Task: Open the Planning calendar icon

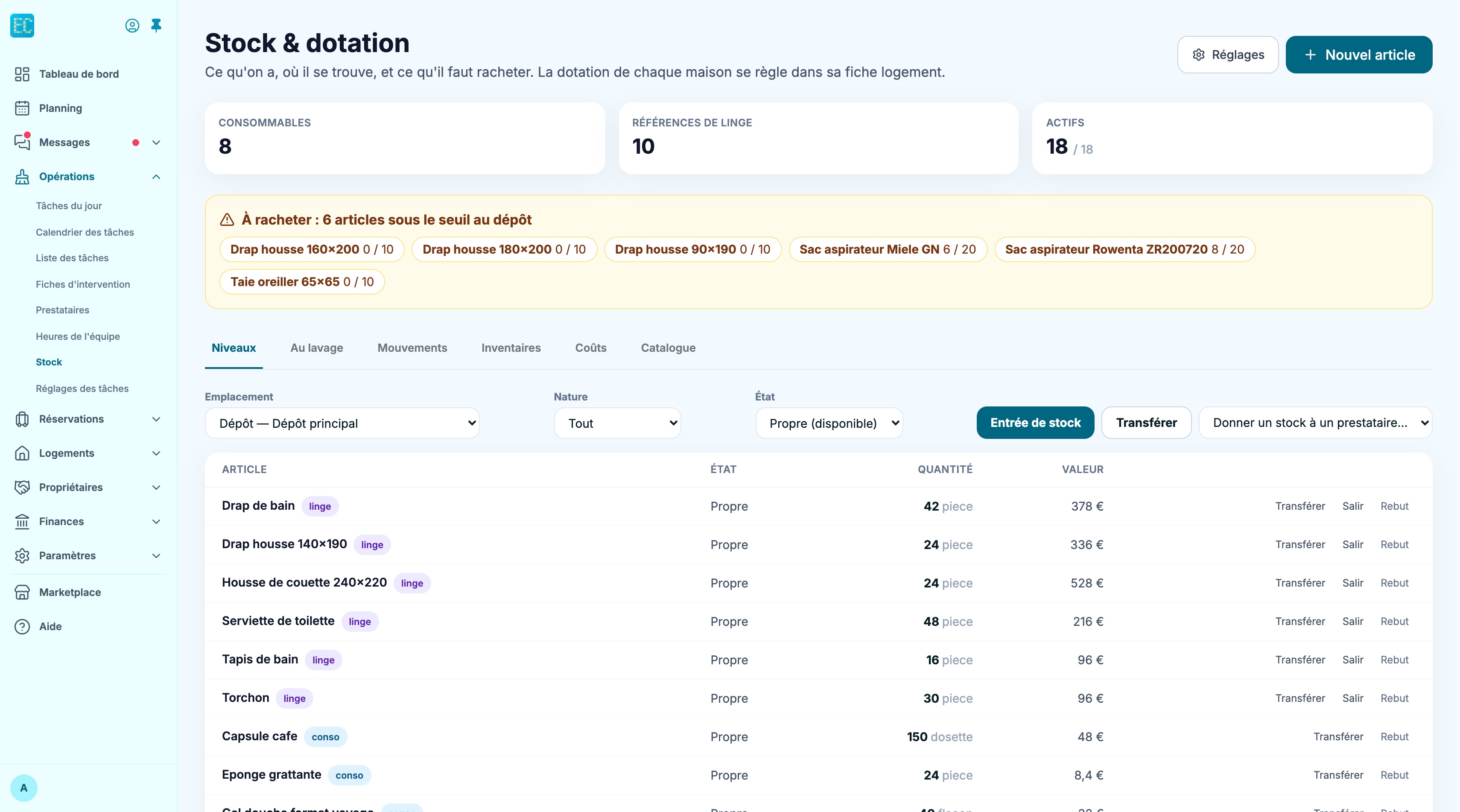Action: tap(22, 108)
